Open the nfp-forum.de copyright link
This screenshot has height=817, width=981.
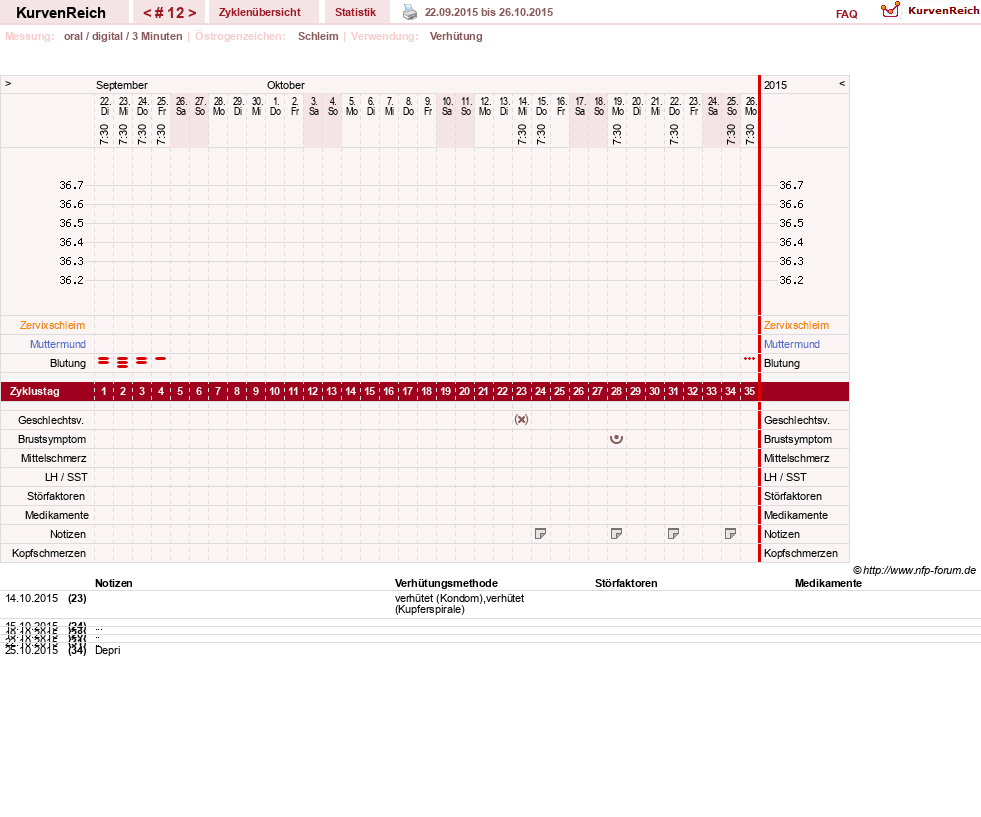coord(914,570)
